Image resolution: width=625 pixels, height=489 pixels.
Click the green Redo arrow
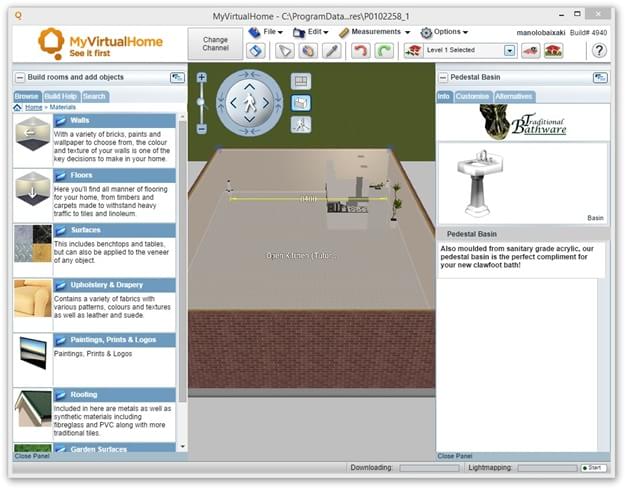(384, 51)
